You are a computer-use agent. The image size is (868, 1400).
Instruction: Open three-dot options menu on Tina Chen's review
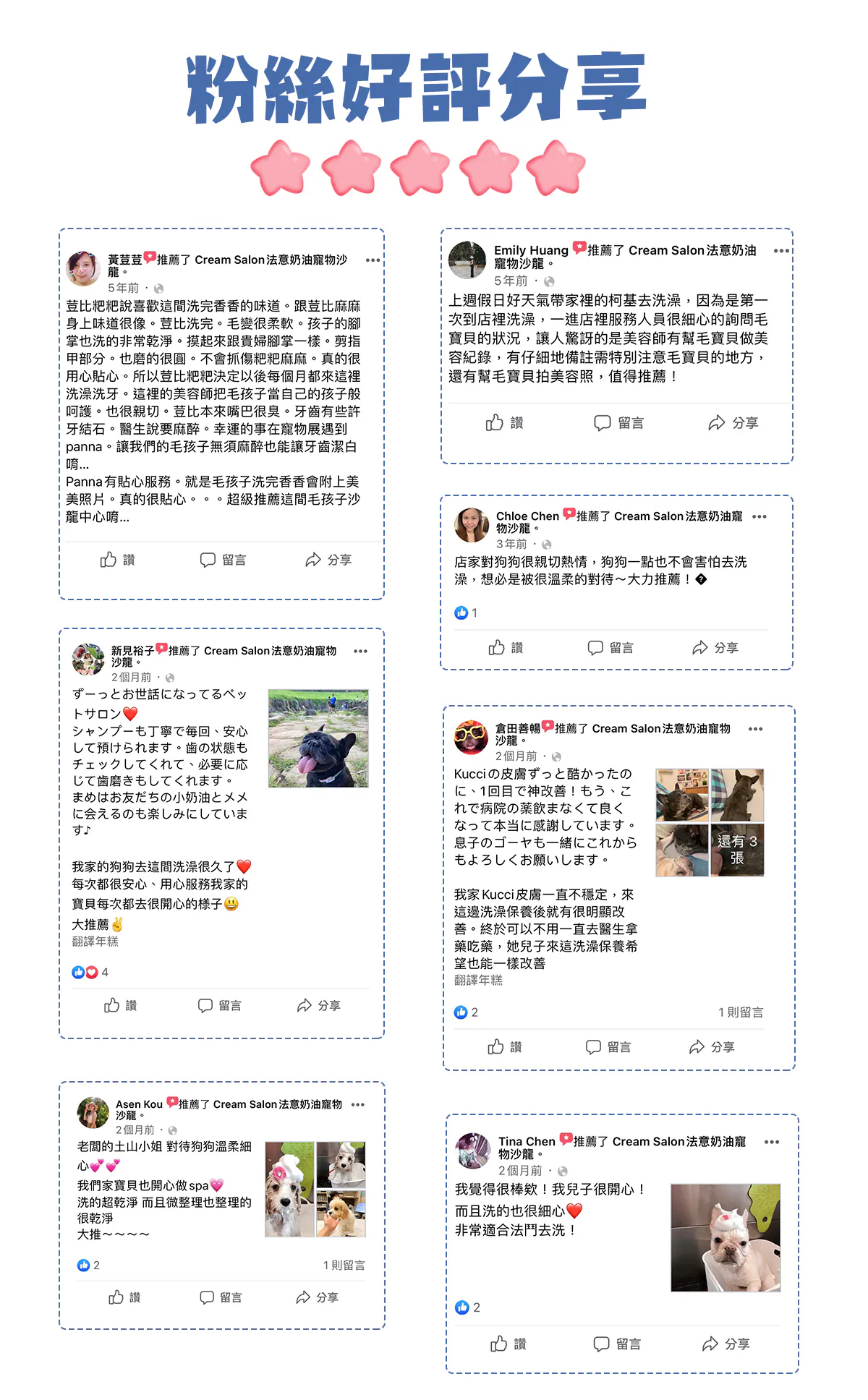tap(772, 1142)
